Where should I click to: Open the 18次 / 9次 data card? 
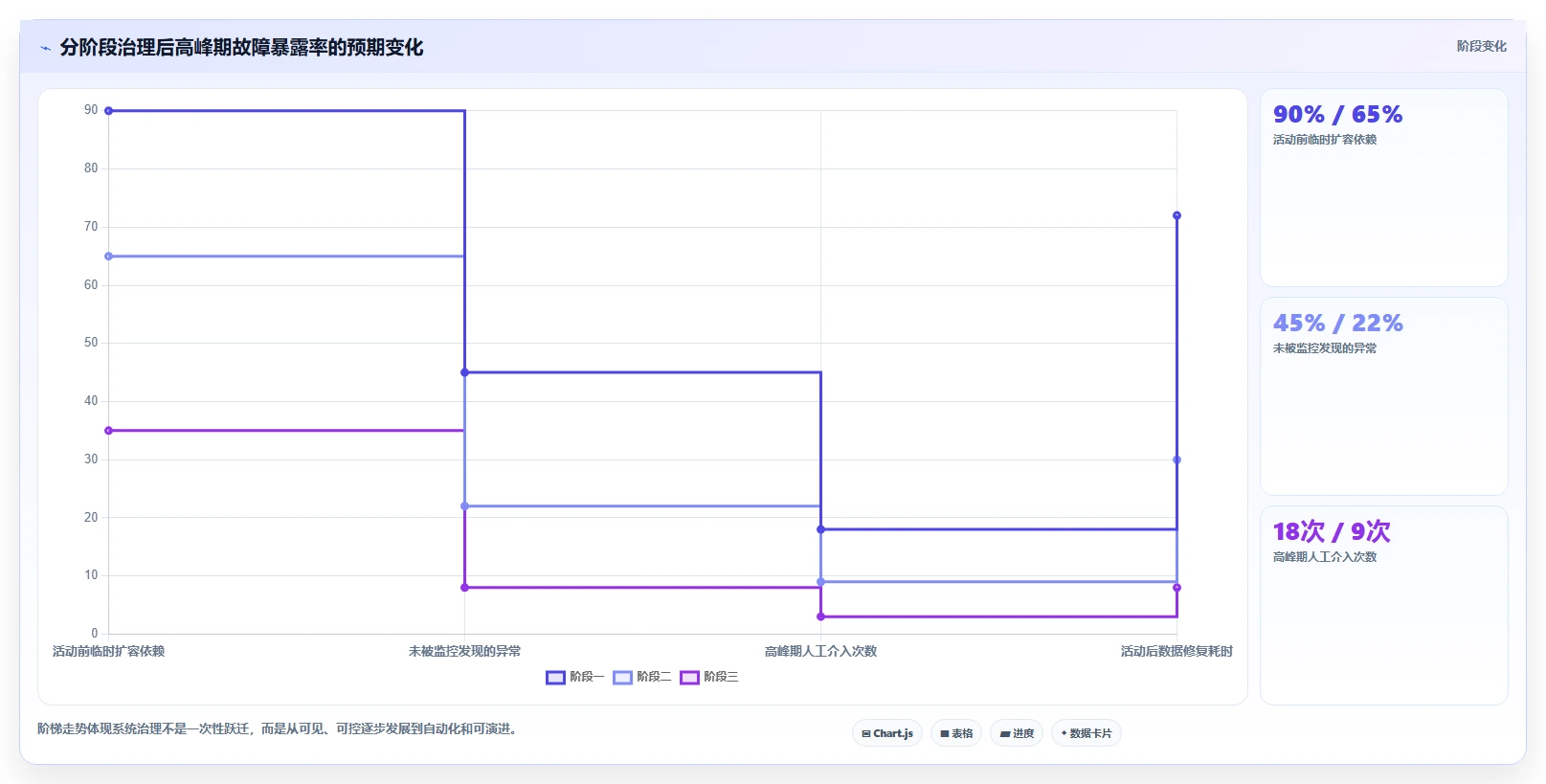1384,605
